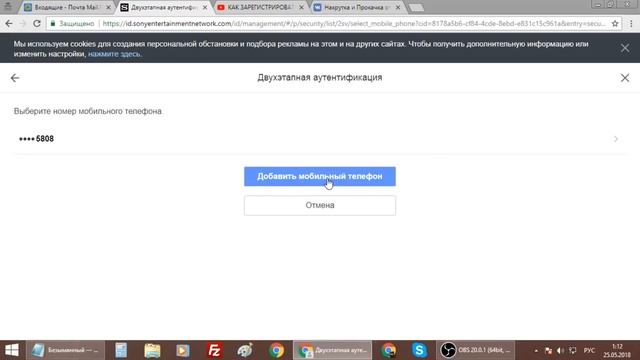Open the action center flag tray icon
This screenshot has width=640, height=360.
tap(548, 351)
